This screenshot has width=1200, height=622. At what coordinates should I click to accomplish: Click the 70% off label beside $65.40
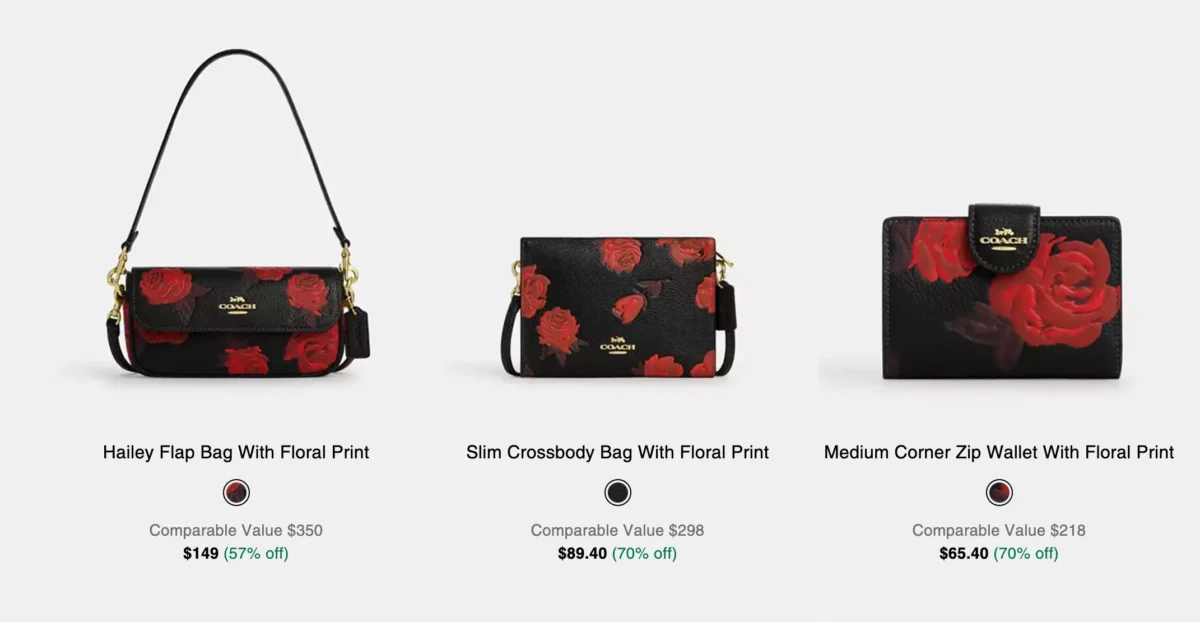pos(1026,553)
